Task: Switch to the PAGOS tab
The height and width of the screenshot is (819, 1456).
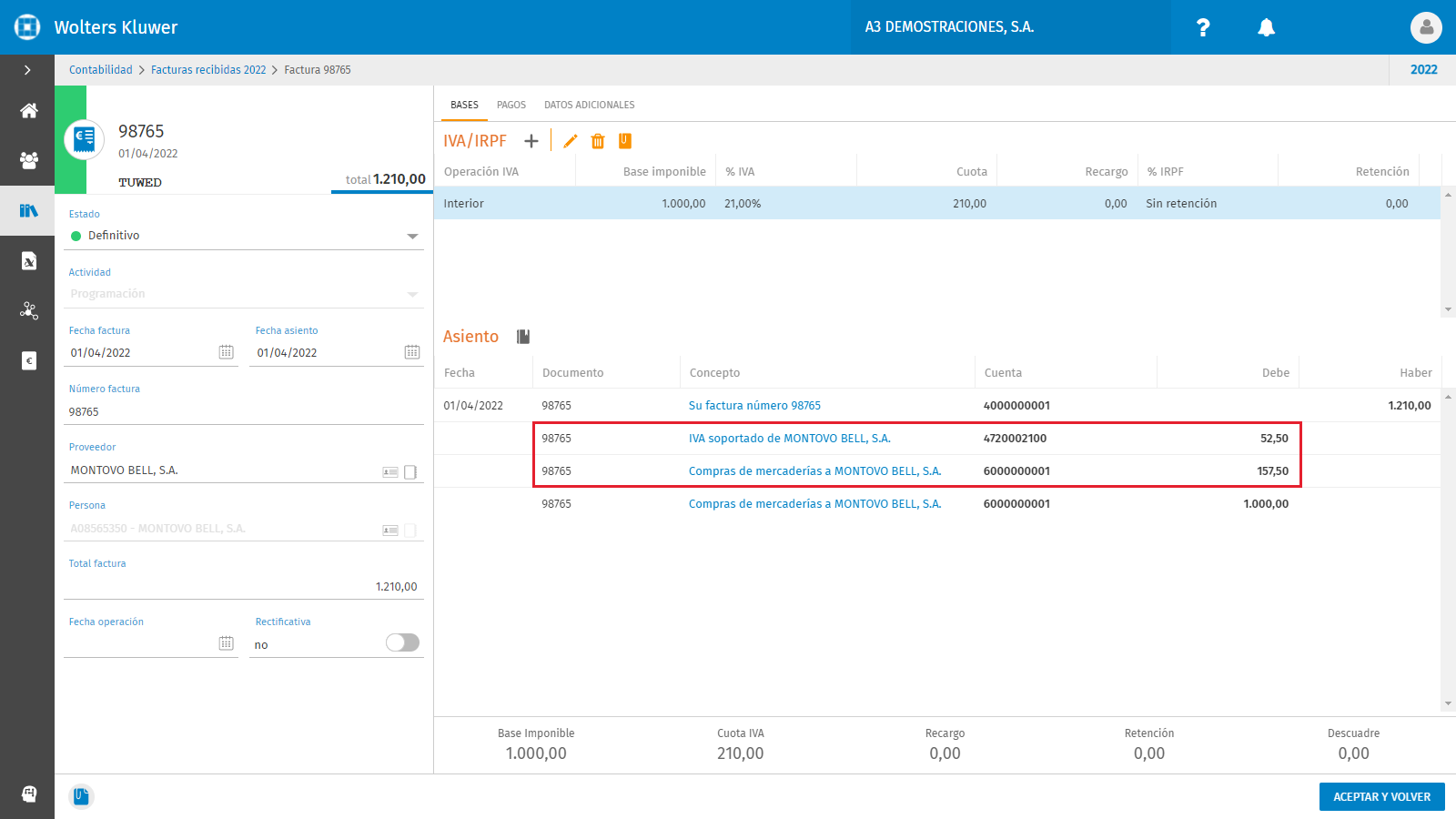Action: click(511, 105)
